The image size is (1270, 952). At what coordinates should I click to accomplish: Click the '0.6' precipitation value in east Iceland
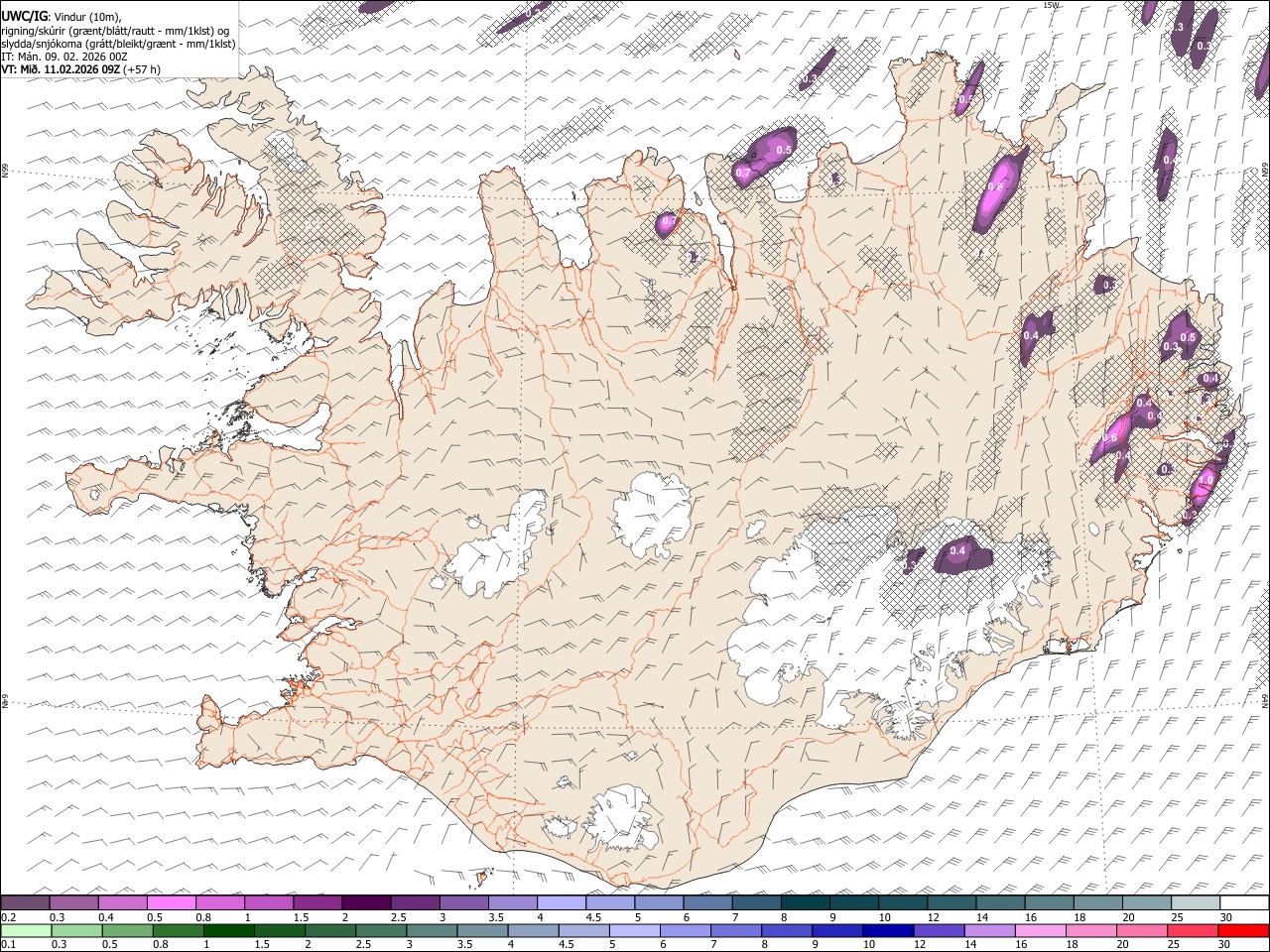(1110, 437)
